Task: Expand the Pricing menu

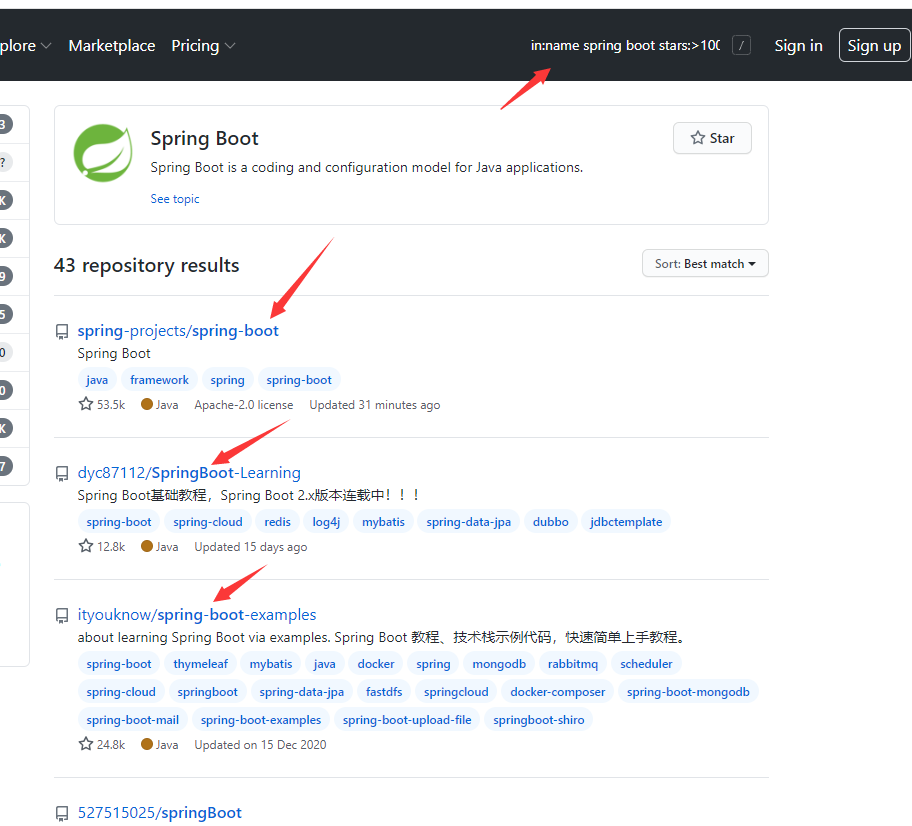Action: pyautogui.click(x=203, y=45)
